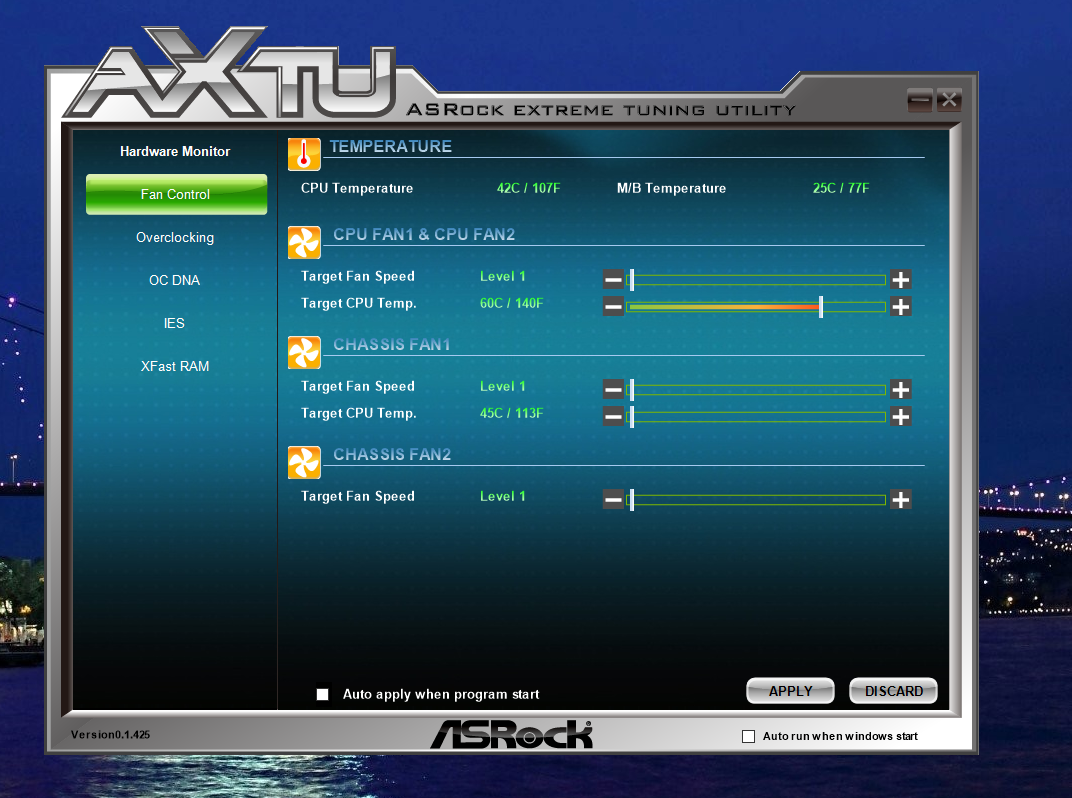The height and width of the screenshot is (798, 1072).
Task: Select the Fan Control tab
Action: [x=176, y=194]
